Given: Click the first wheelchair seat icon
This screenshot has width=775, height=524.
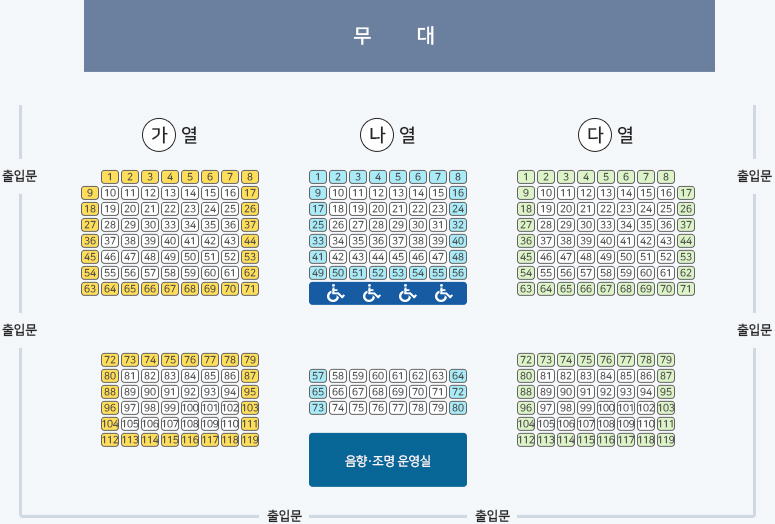Looking at the screenshot, I should click(335, 294).
